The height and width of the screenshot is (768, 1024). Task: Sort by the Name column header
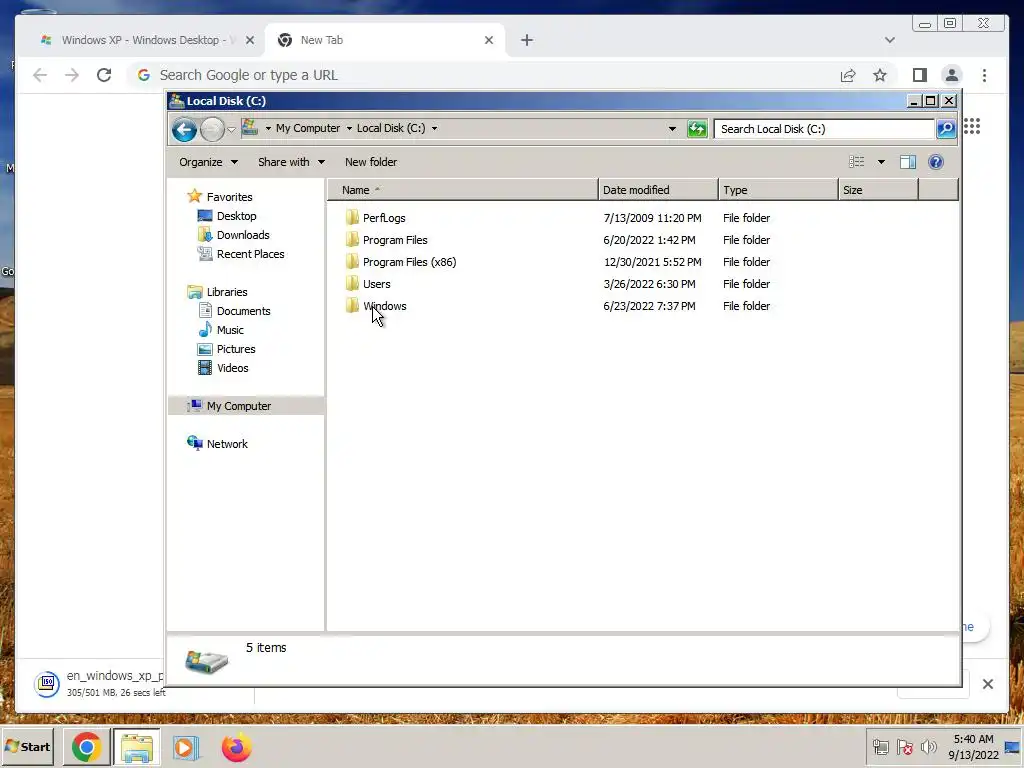point(462,190)
